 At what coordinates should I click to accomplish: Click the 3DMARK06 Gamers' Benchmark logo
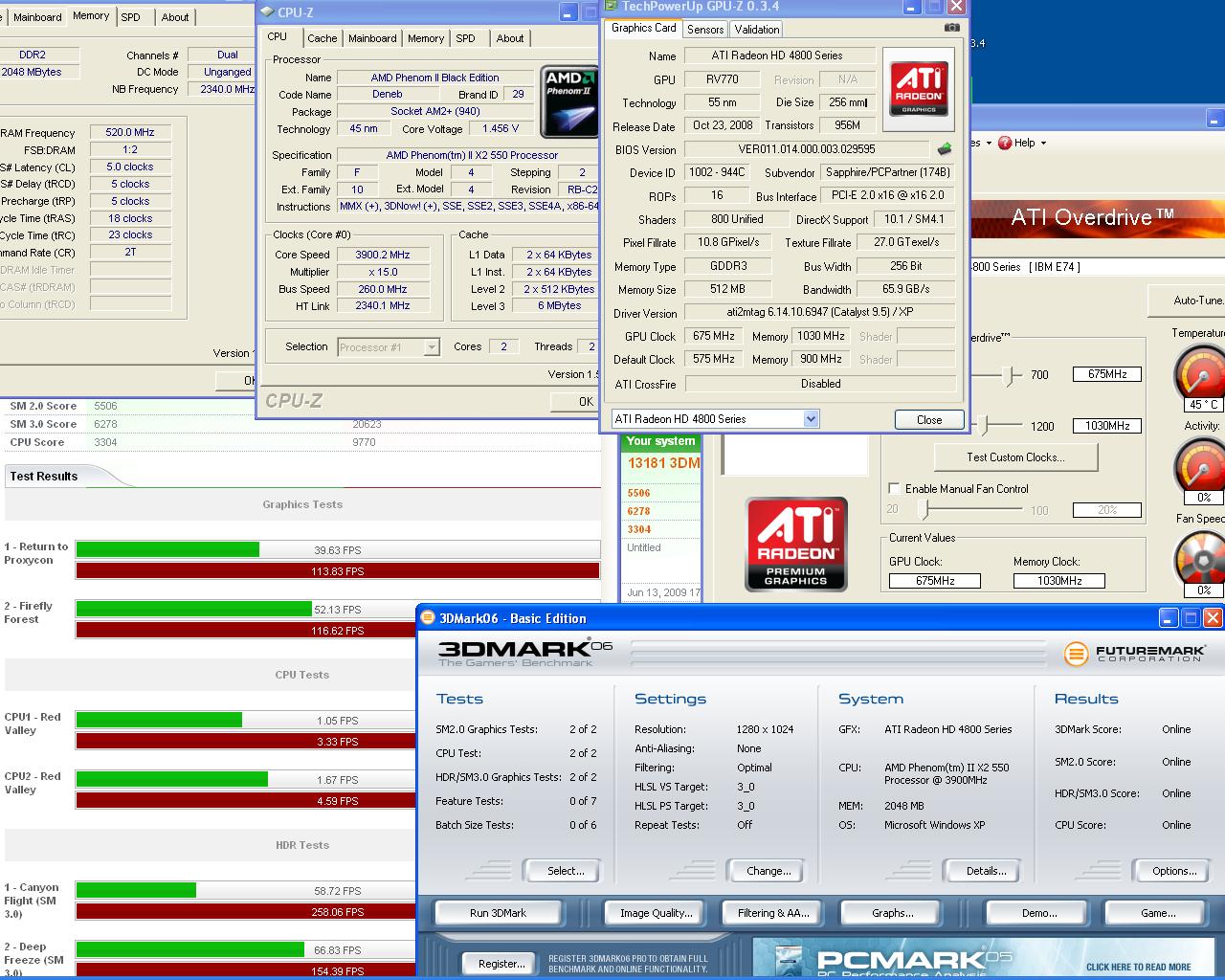(x=525, y=653)
